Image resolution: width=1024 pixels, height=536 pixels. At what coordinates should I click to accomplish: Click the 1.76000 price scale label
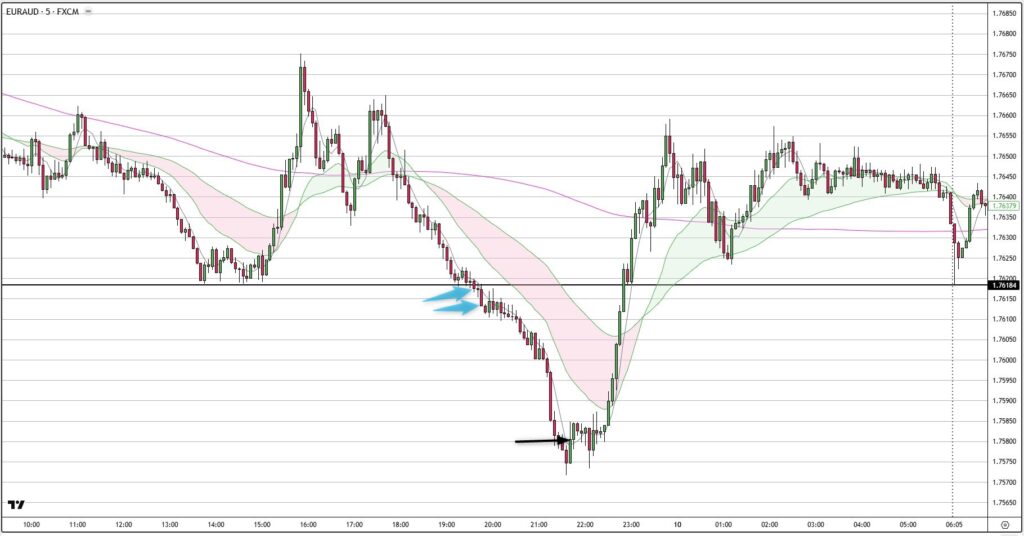(1003, 360)
